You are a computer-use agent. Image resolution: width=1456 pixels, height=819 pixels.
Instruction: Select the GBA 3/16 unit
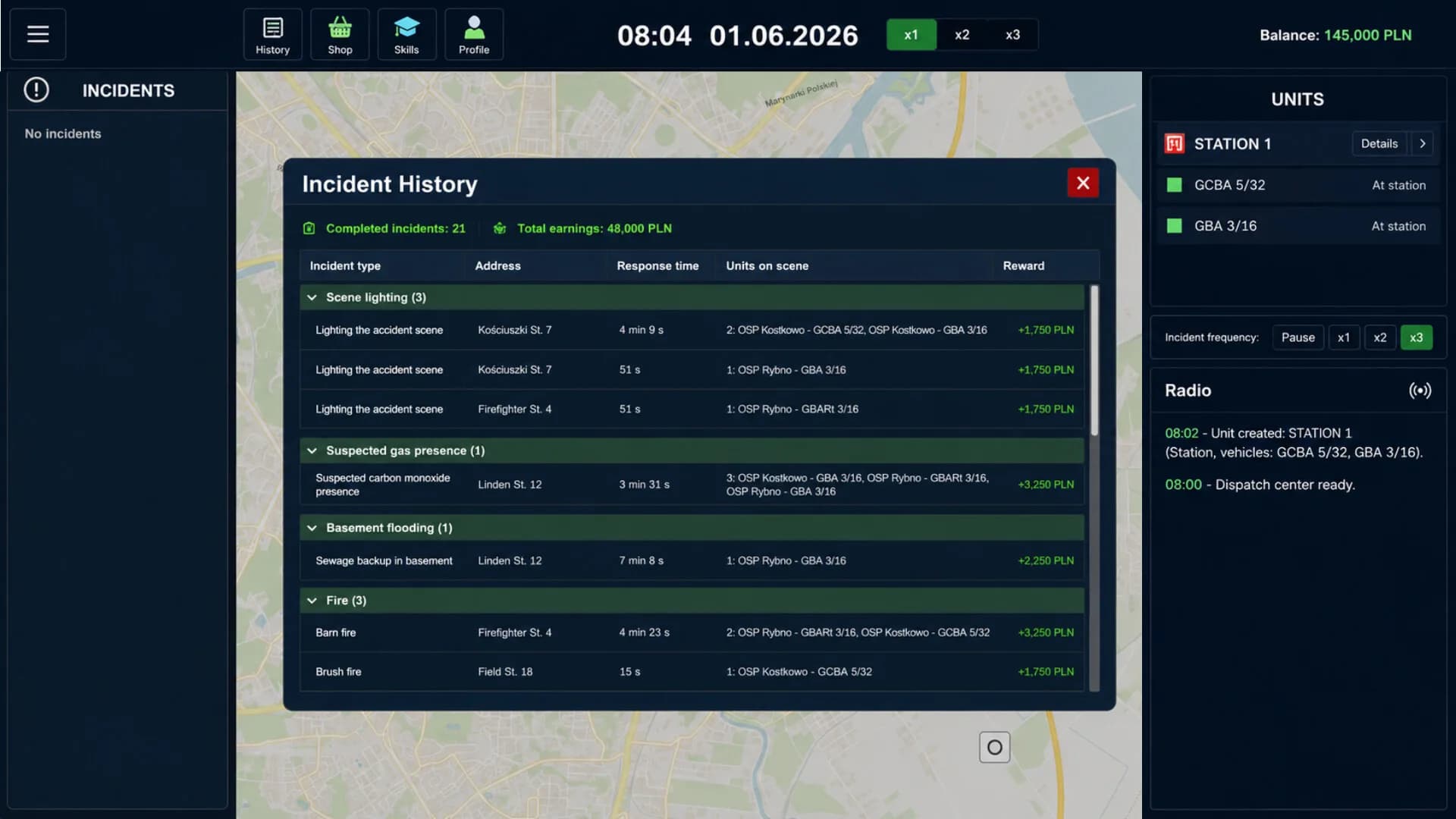(1298, 226)
